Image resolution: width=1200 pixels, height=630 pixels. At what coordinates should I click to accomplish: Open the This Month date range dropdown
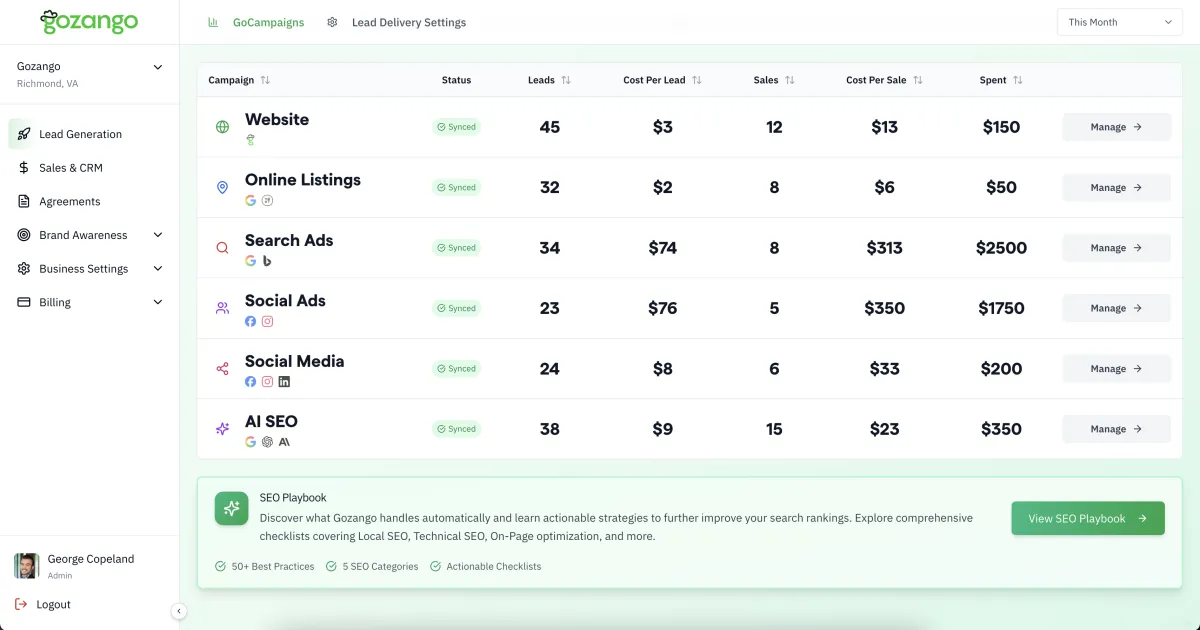click(1119, 22)
